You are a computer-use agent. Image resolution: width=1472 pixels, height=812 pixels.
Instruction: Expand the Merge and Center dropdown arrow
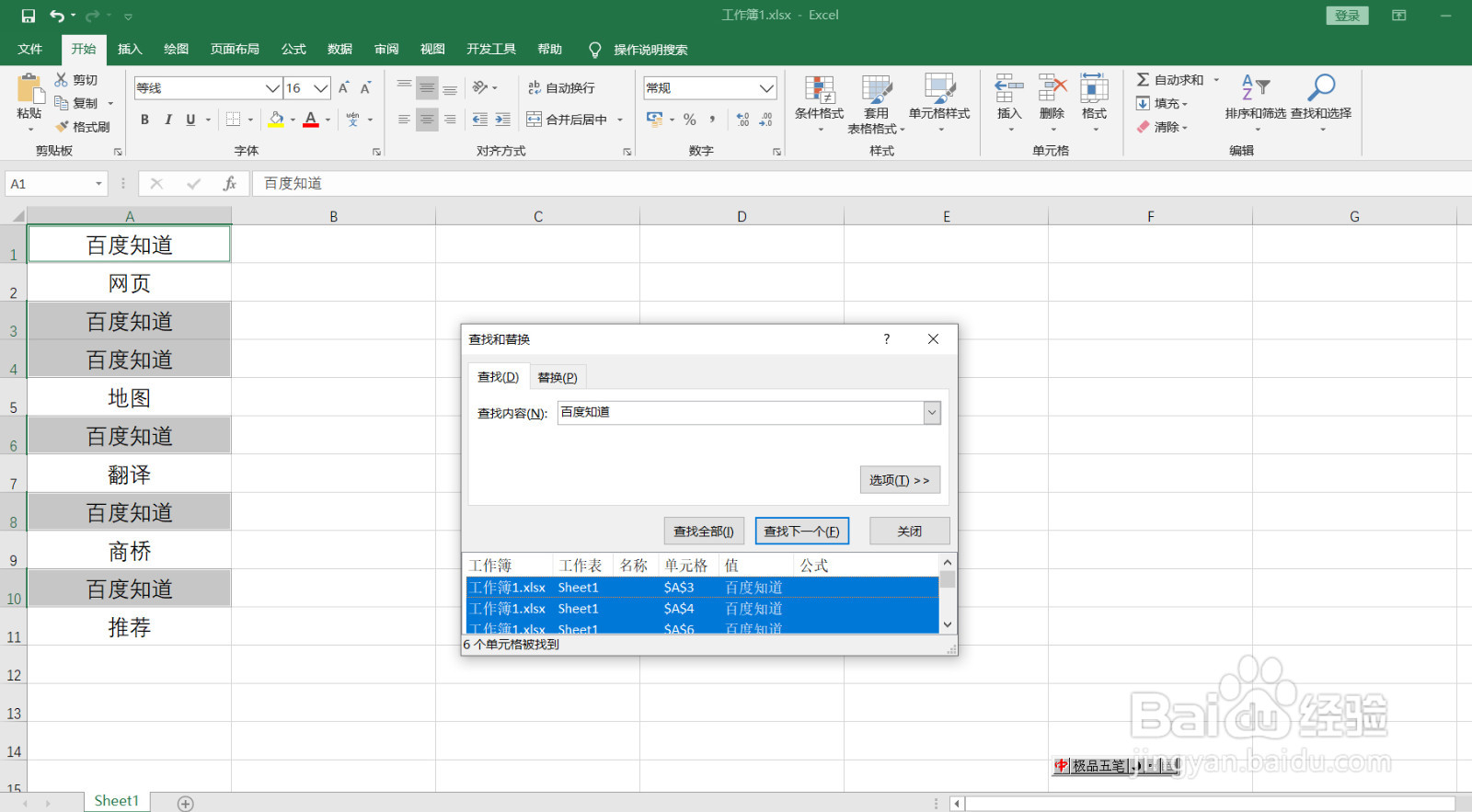coord(620,120)
